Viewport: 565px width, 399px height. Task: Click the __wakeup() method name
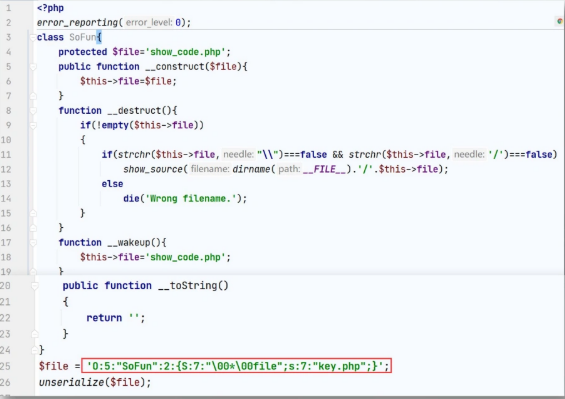coord(134,243)
